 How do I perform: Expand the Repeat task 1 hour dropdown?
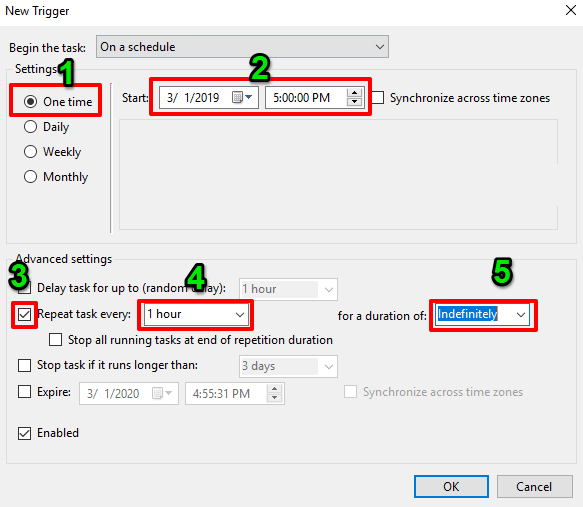tap(196, 314)
